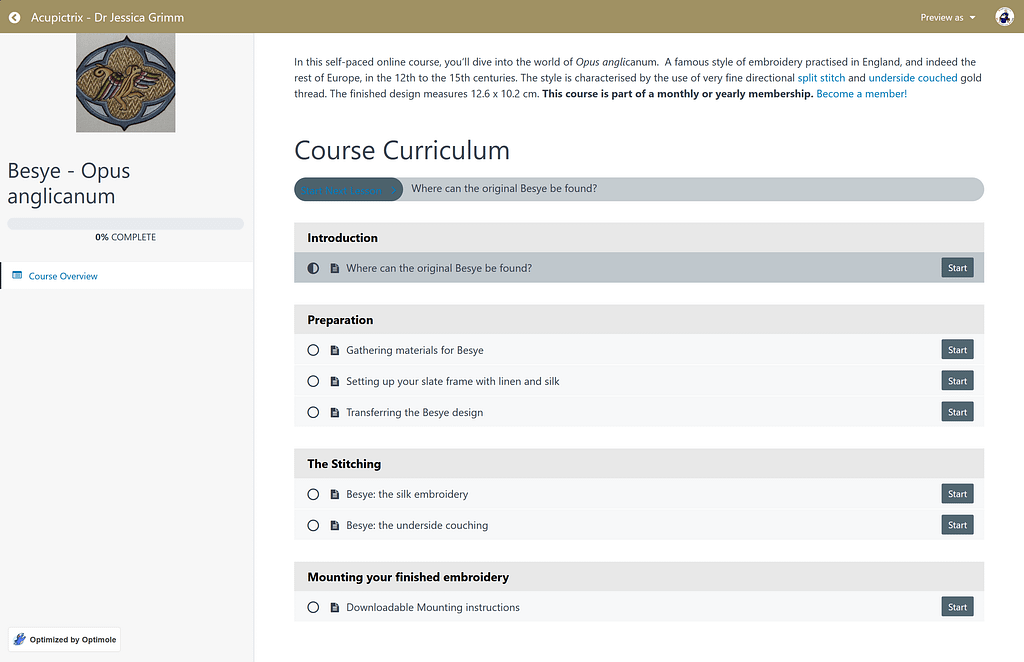Click the back arrow icon beside Acupictrix
1024x662 pixels.
(x=14, y=18)
